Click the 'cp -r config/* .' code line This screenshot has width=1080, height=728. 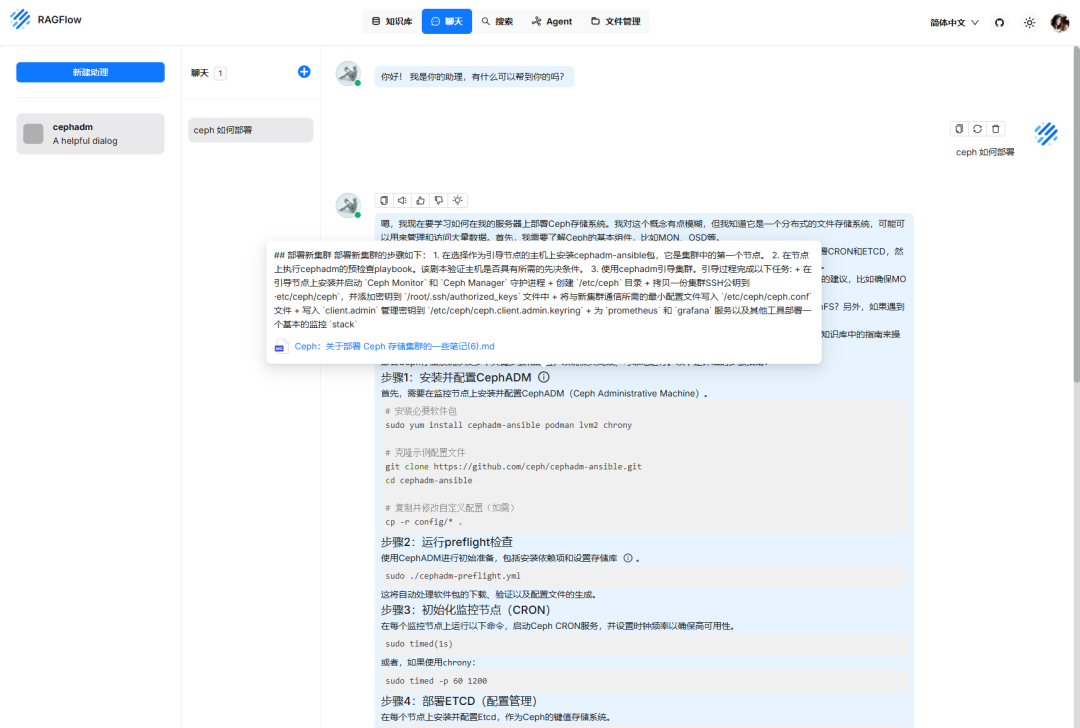pyautogui.click(x=424, y=521)
